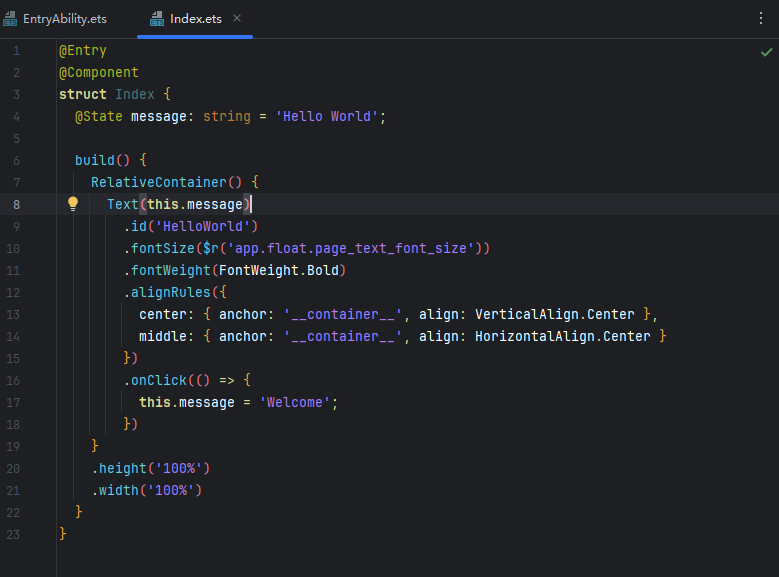Click the green checkmark inspection status icon
The width and height of the screenshot is (779, 577).
[767, 52]
